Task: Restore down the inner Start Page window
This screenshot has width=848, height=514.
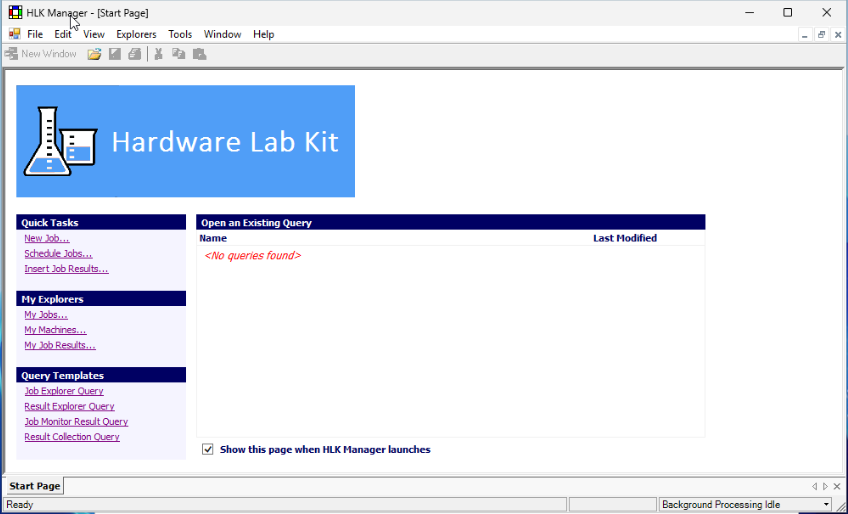Action: click(822, 35)
